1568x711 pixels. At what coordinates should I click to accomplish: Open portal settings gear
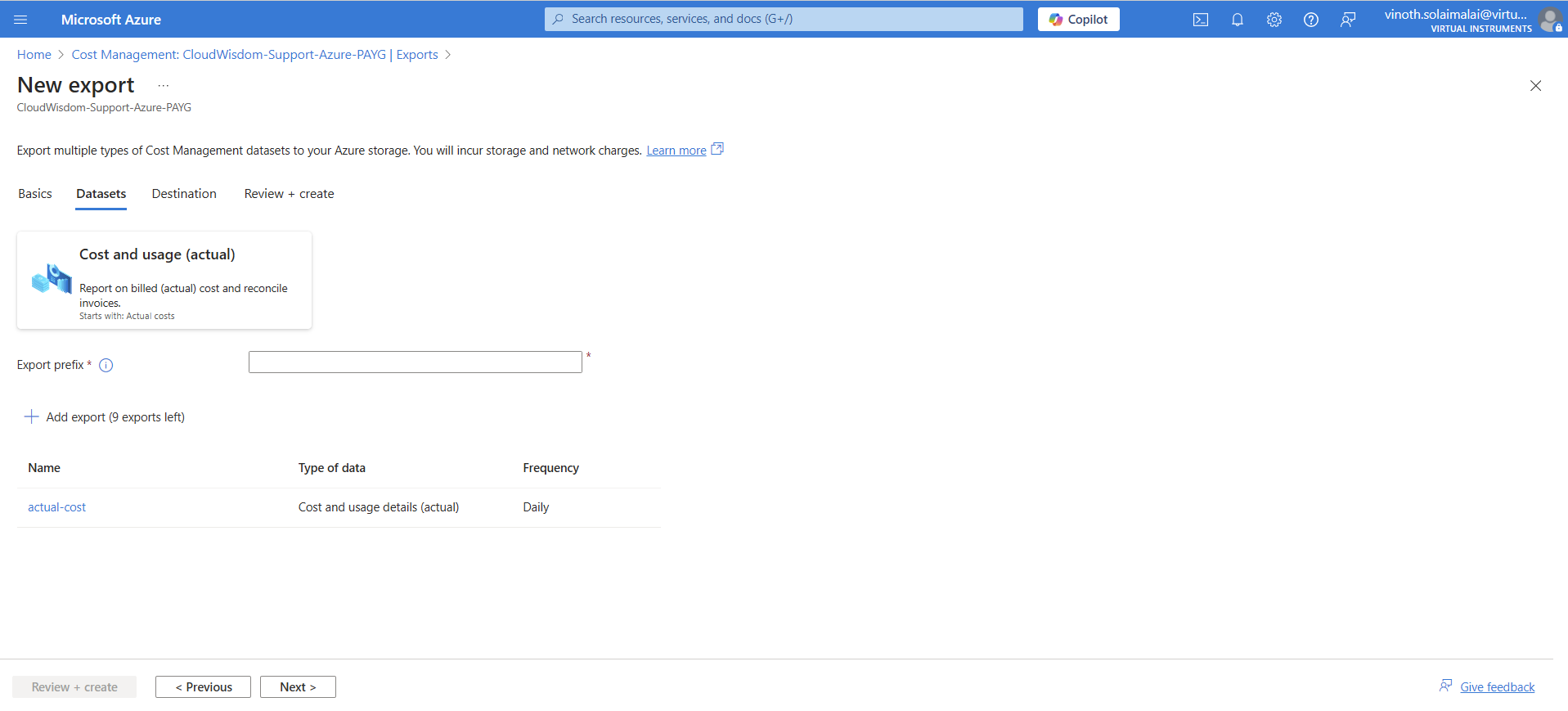coord(1274,20)
